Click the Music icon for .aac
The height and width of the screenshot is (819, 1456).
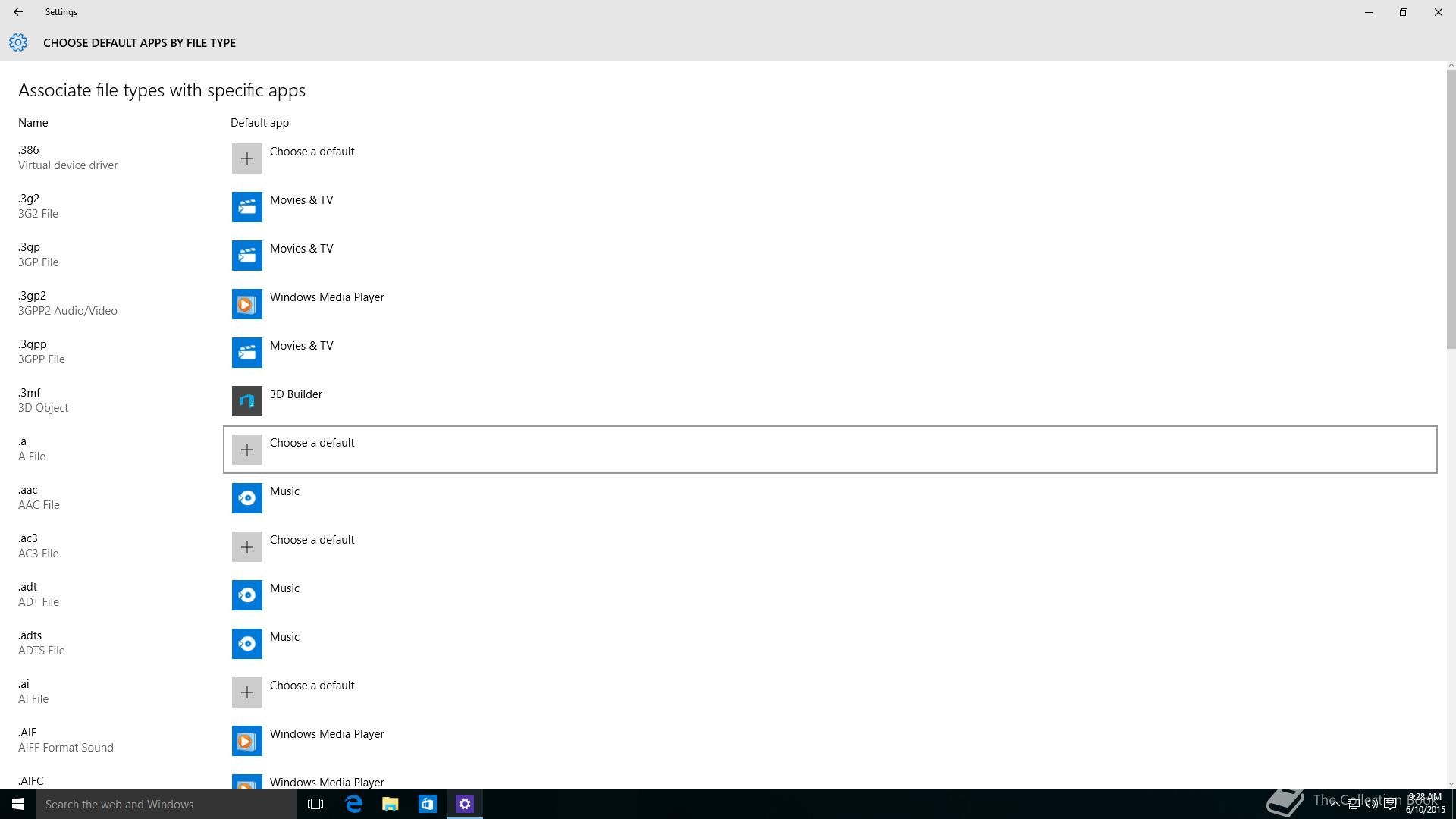(x=246, y=498)
